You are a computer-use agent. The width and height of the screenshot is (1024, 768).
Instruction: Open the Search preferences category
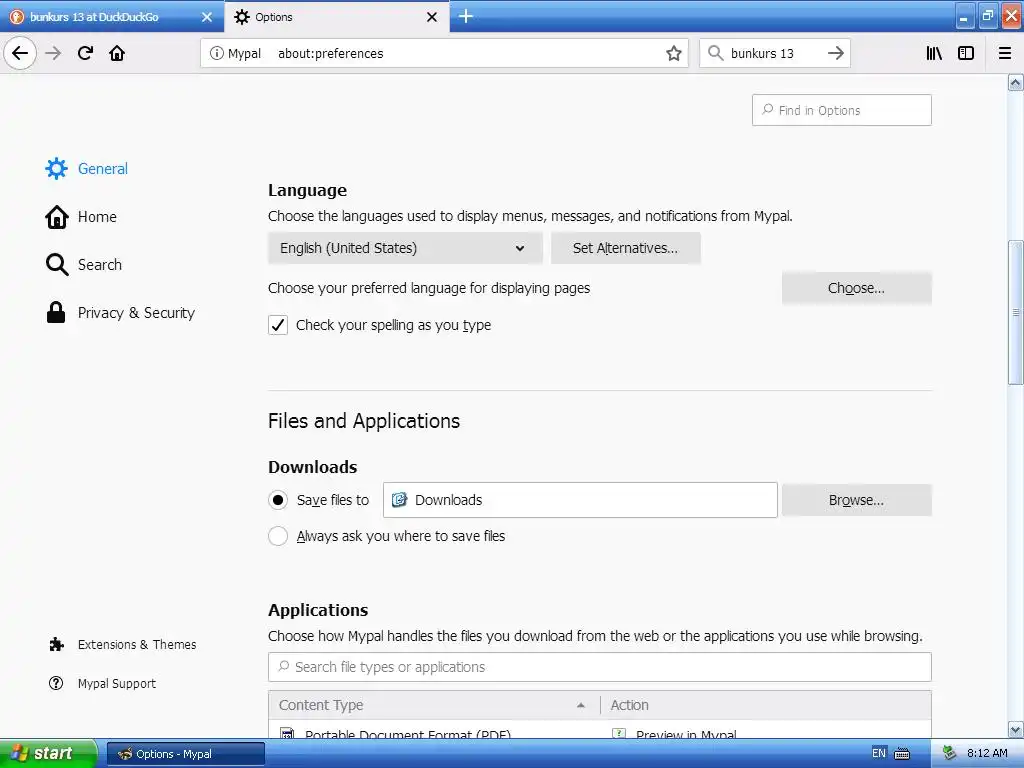(84, 264)
